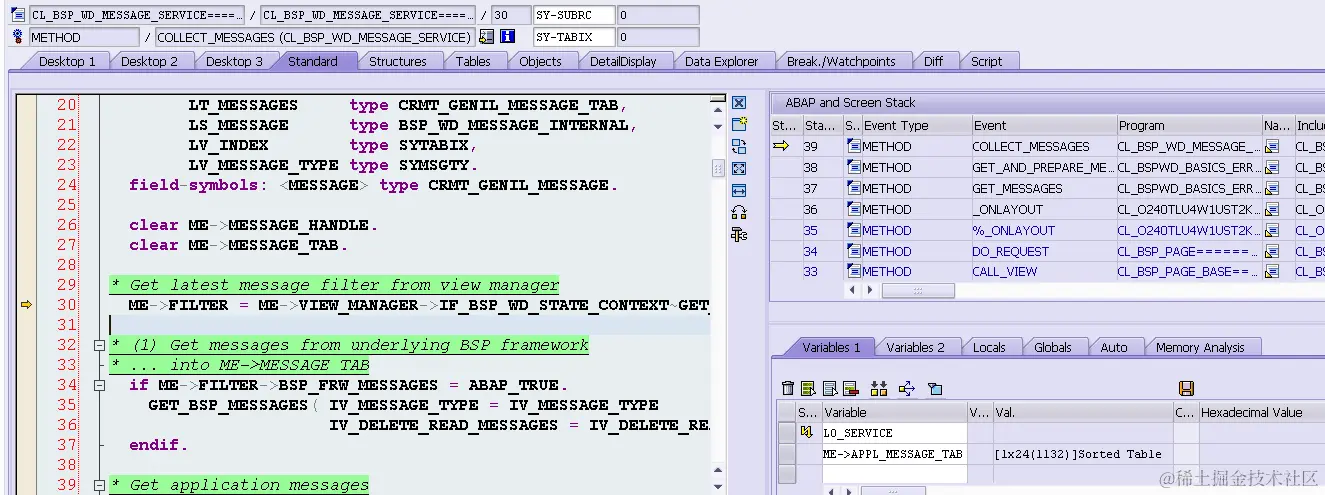1325x495 pixels.
Task: Open the Memory Analysis tab
Action: click(1199, 347)
